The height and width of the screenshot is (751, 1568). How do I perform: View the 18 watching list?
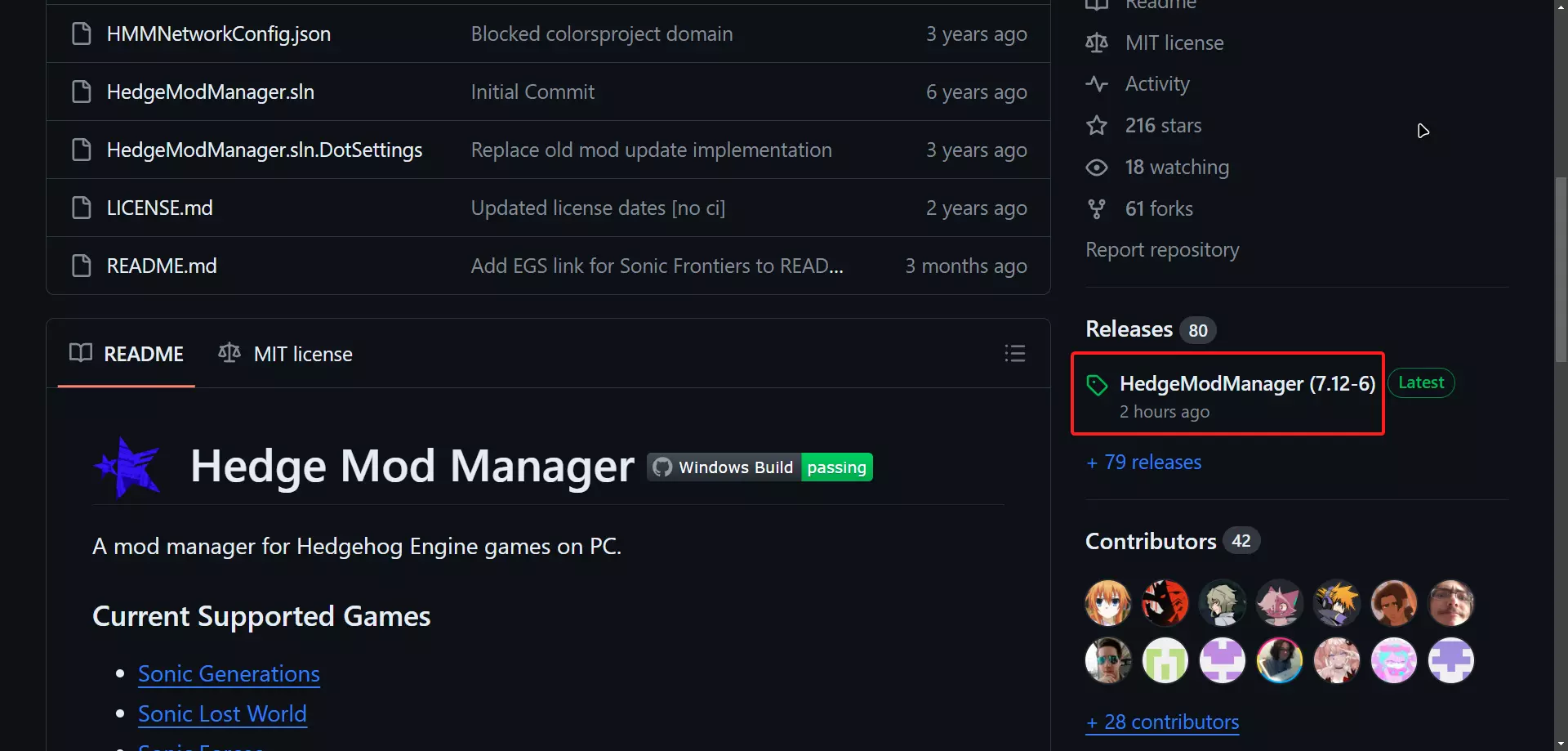1177,167
